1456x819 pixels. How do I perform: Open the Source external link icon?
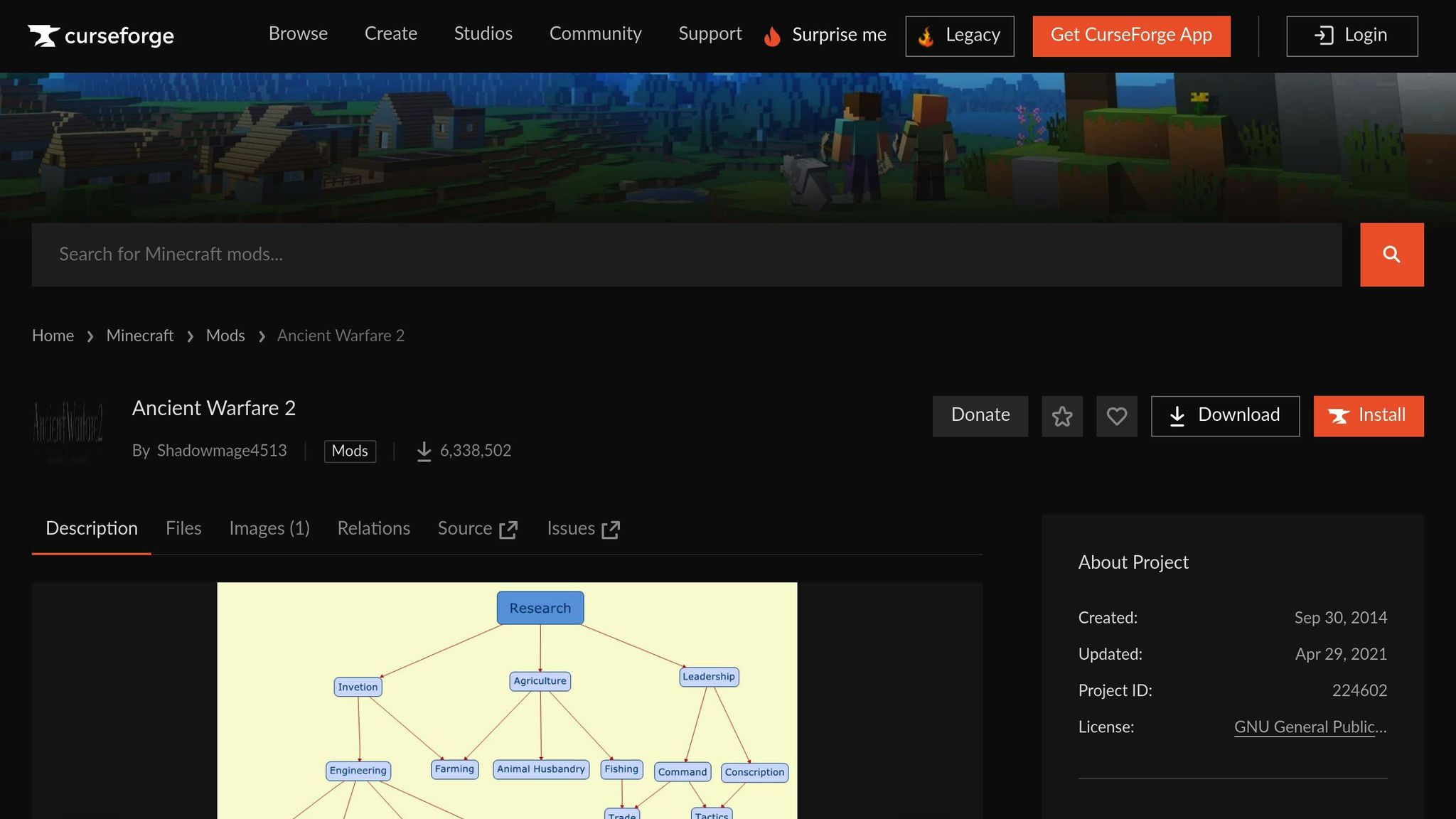(508, 530)
